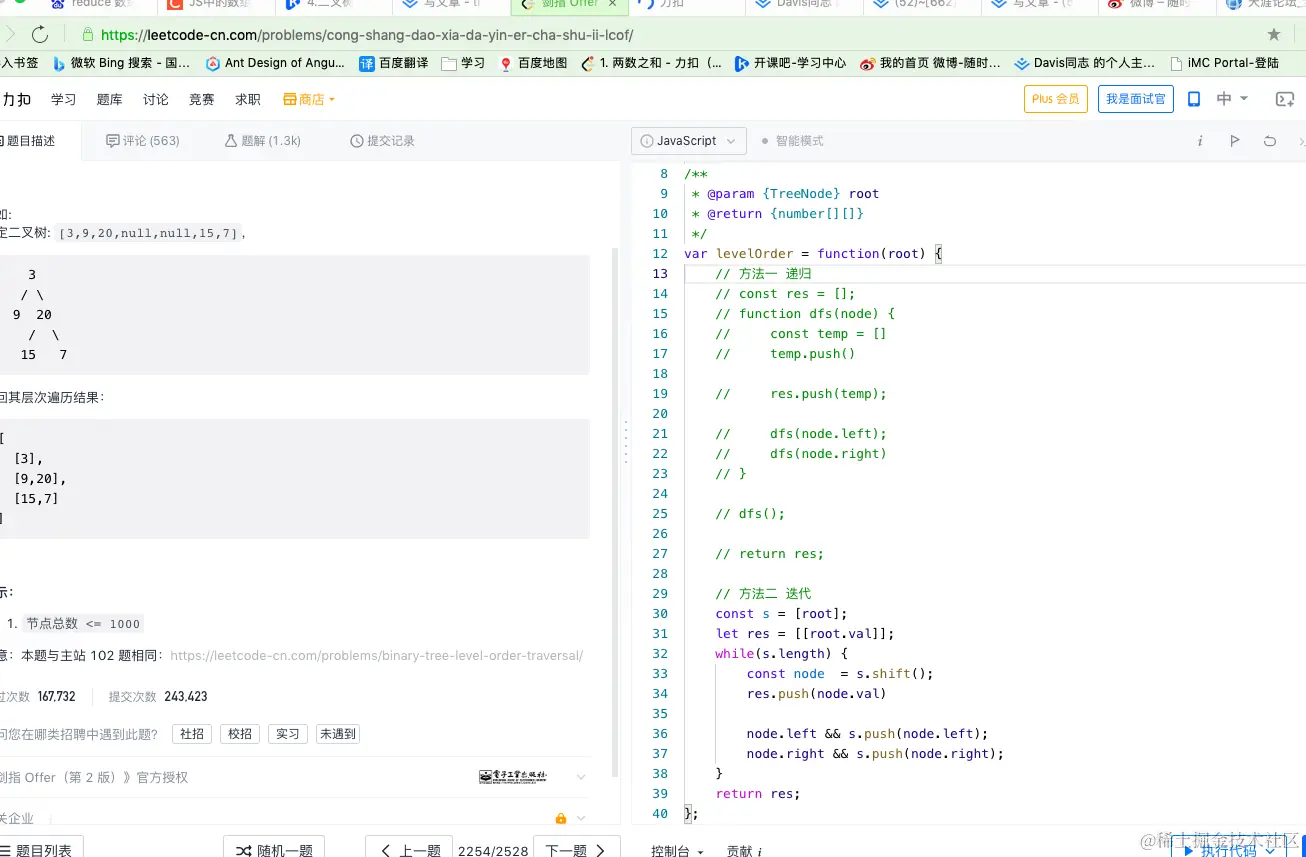Open the Davis同志 的个人主页 bookmark
This screenshot has height=857, width=1306.
pos(1084,63)
